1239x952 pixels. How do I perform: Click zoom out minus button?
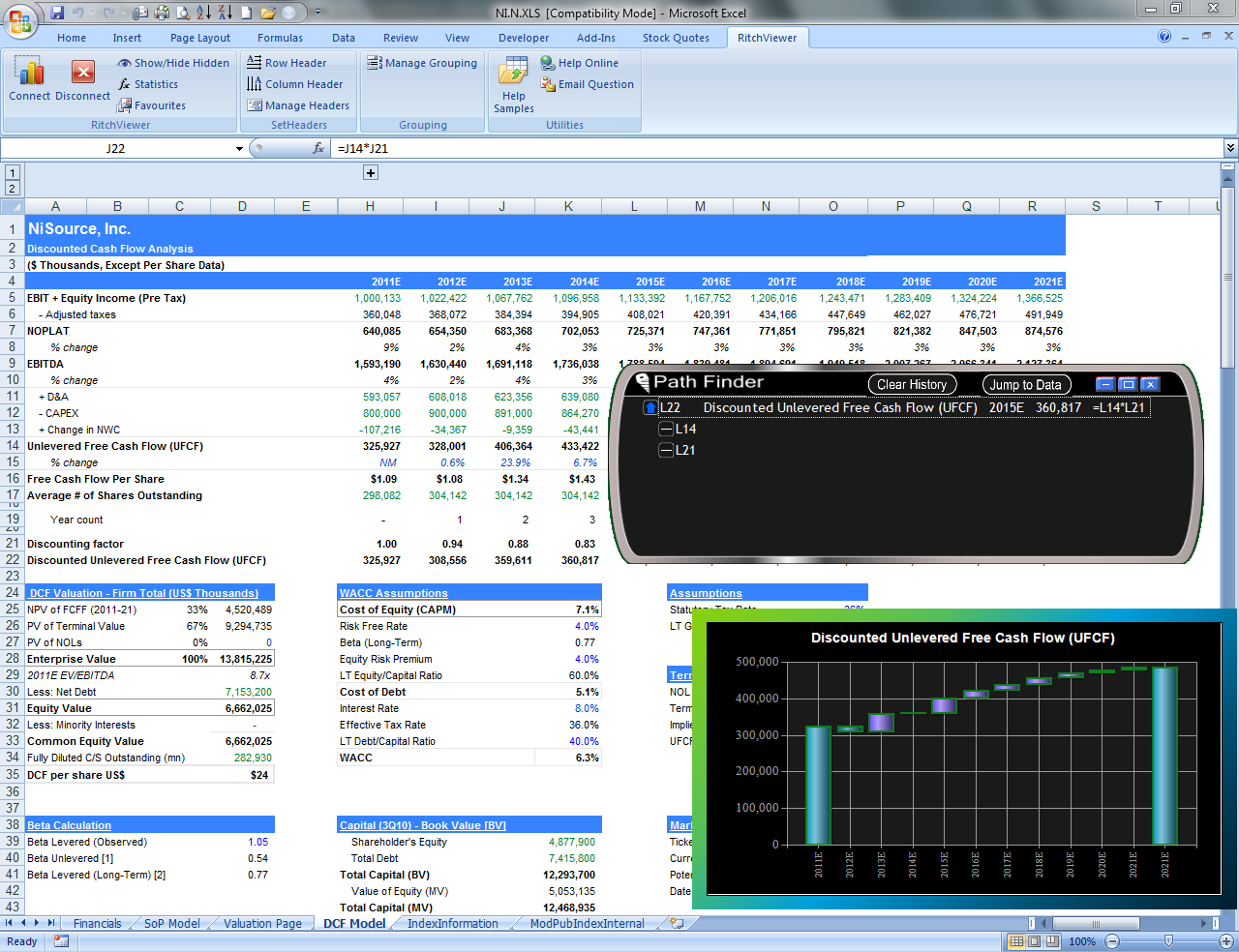coord(1111,941)
